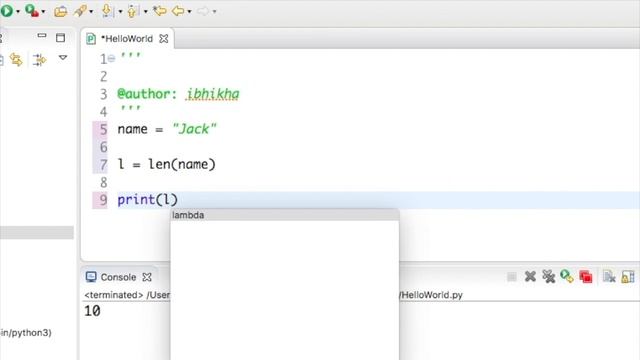Toggle Link with Editor in explorer

click(x=16, y=60)
